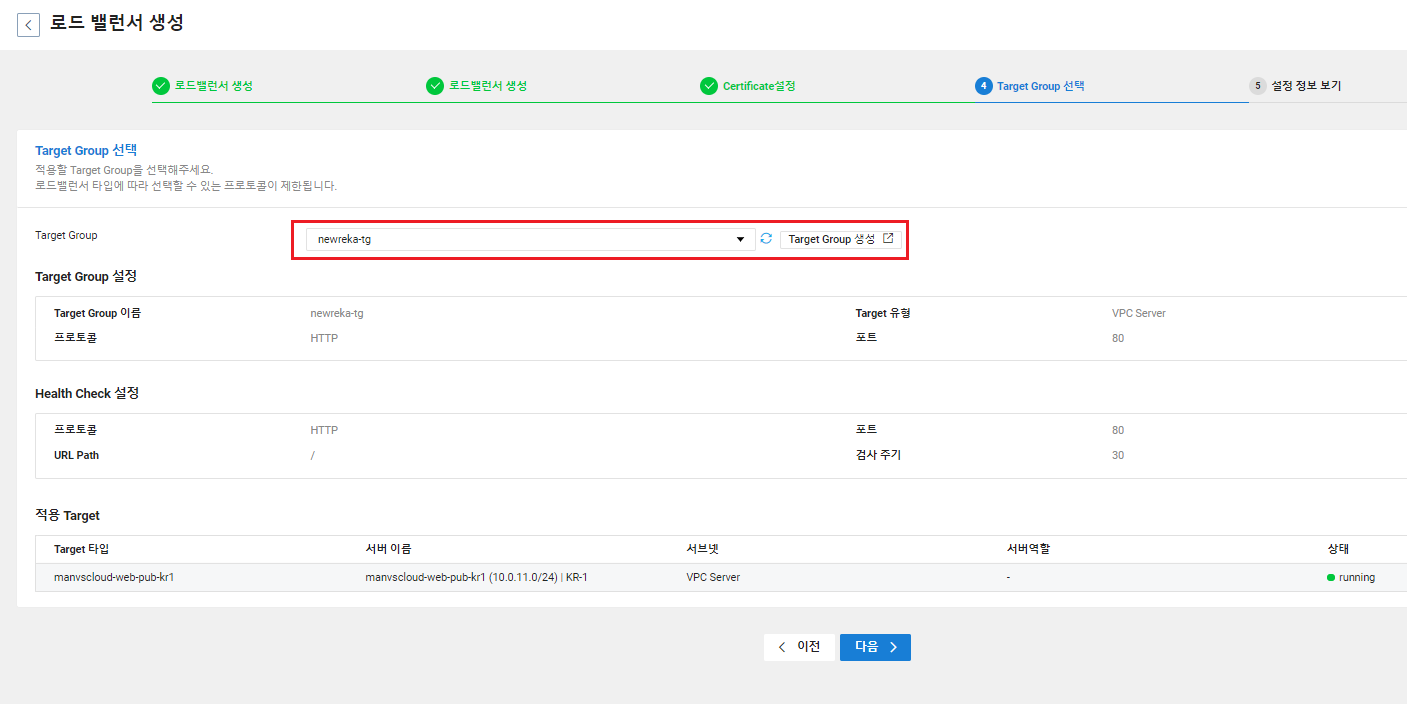Click the green checkmark icon on Certificate설정 step
The image size is (1407, 704).
tap(709, 86)
